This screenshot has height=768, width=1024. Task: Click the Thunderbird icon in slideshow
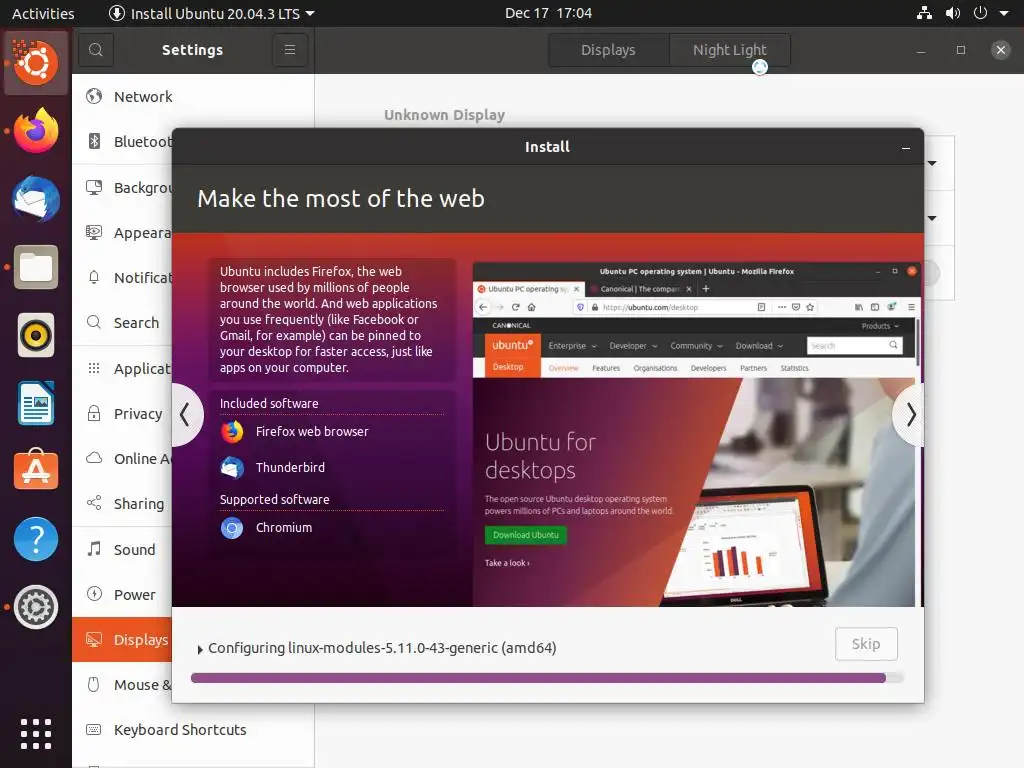coord(232,468)
